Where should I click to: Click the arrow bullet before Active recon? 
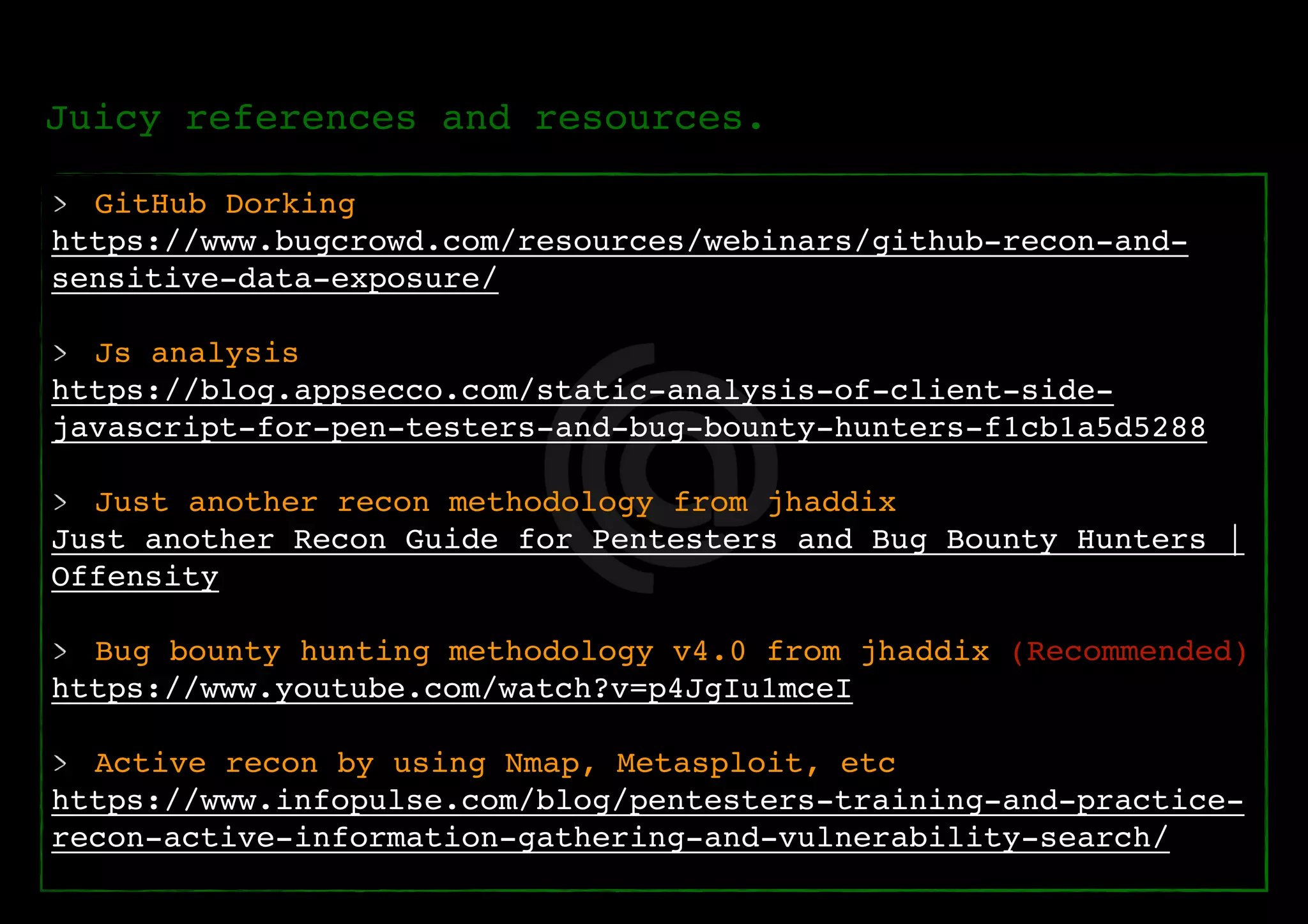(x=61, y=764)
